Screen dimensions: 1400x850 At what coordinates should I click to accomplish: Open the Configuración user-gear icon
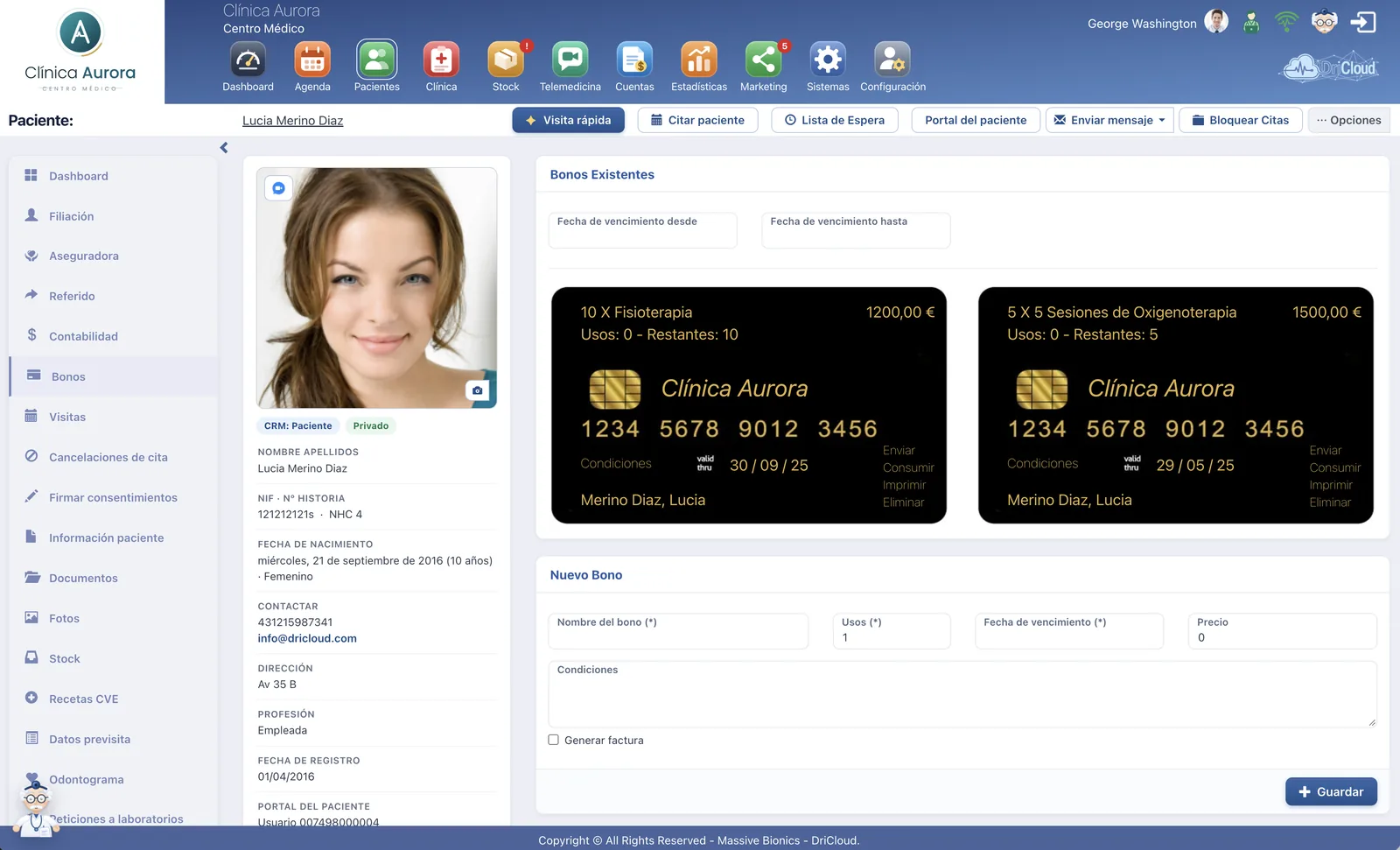892,60
